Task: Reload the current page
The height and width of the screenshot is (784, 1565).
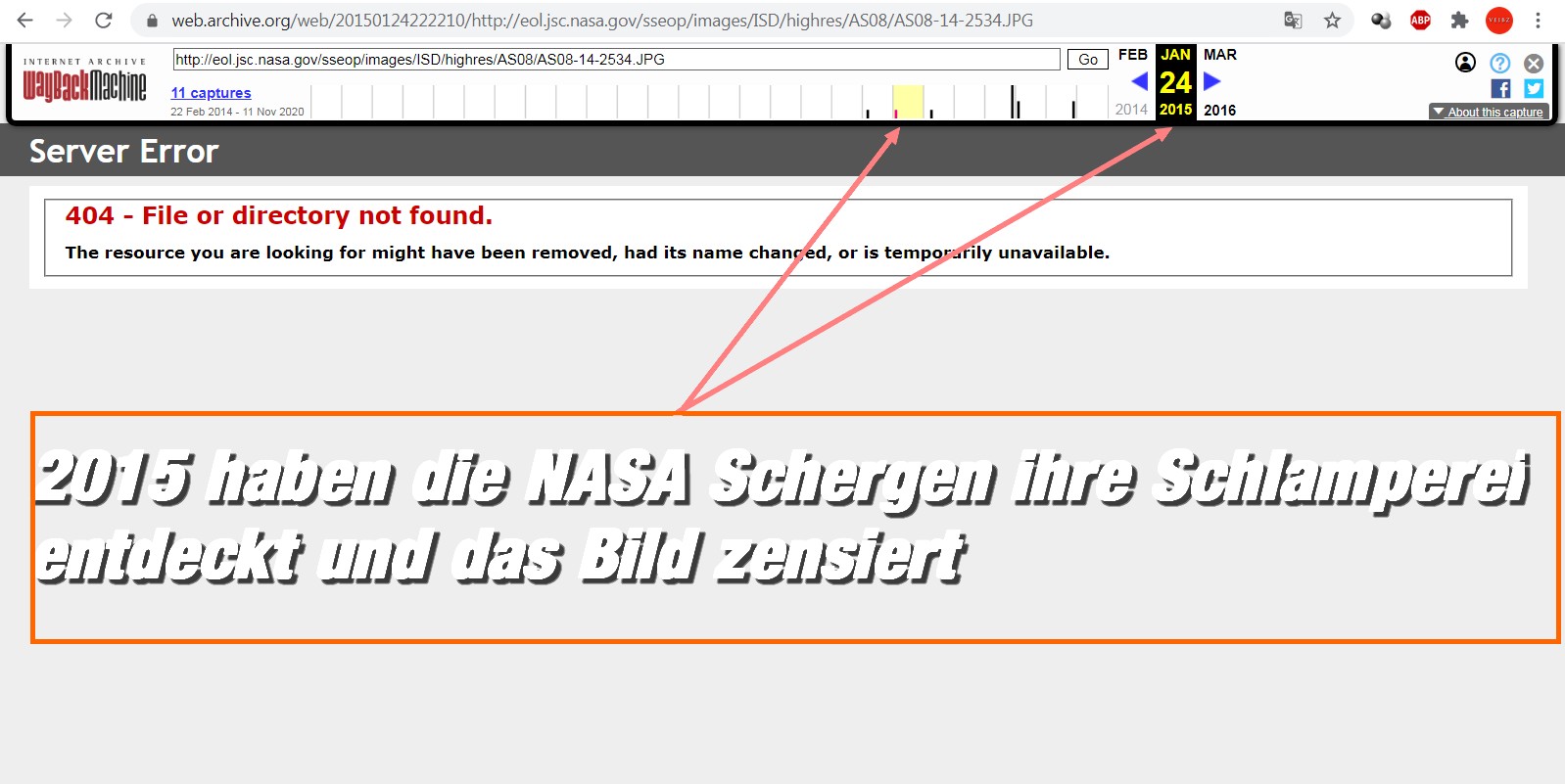Action: [x=104, y=20]
